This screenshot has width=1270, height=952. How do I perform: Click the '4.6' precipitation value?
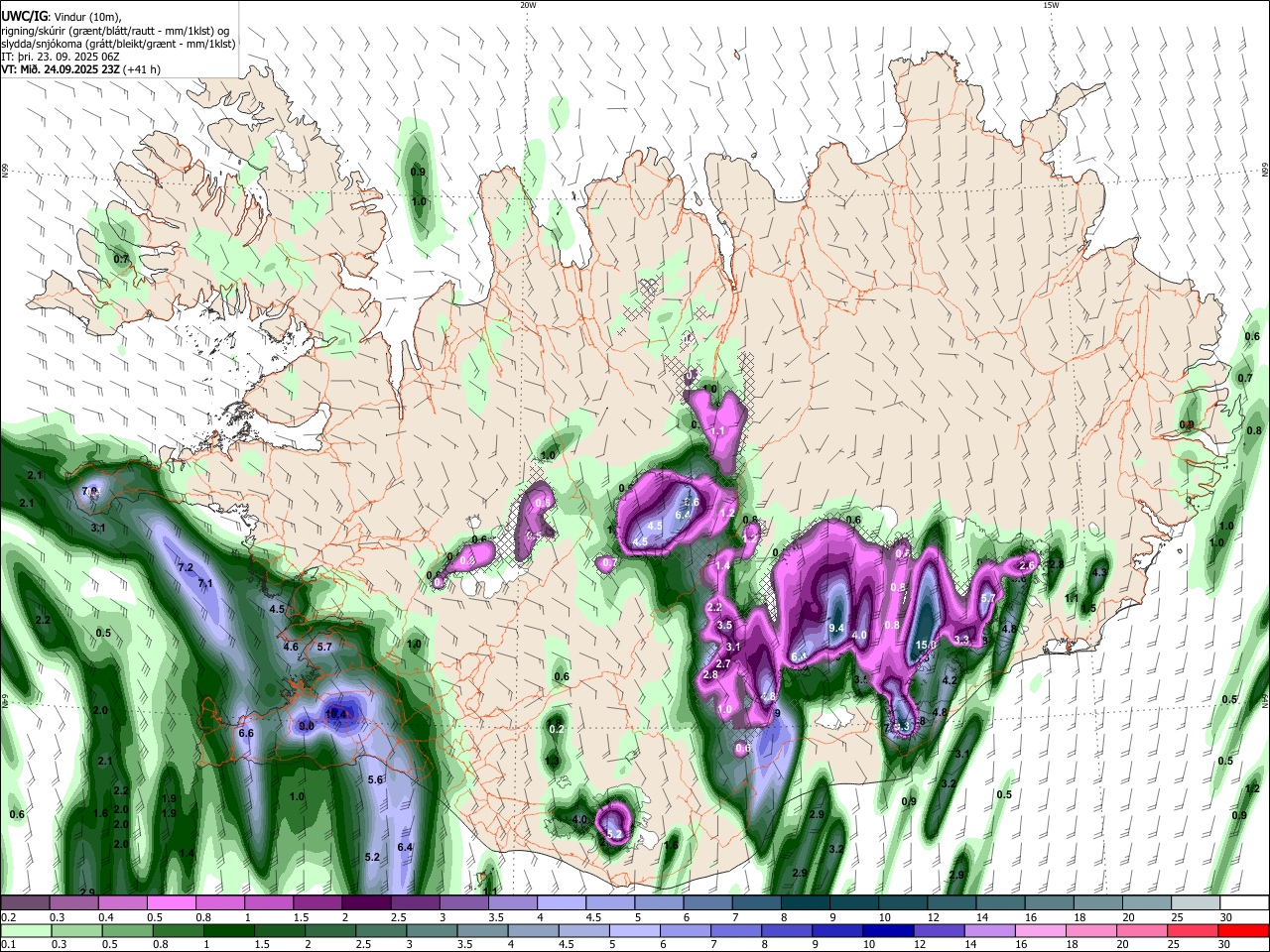[x=291, y=647]
